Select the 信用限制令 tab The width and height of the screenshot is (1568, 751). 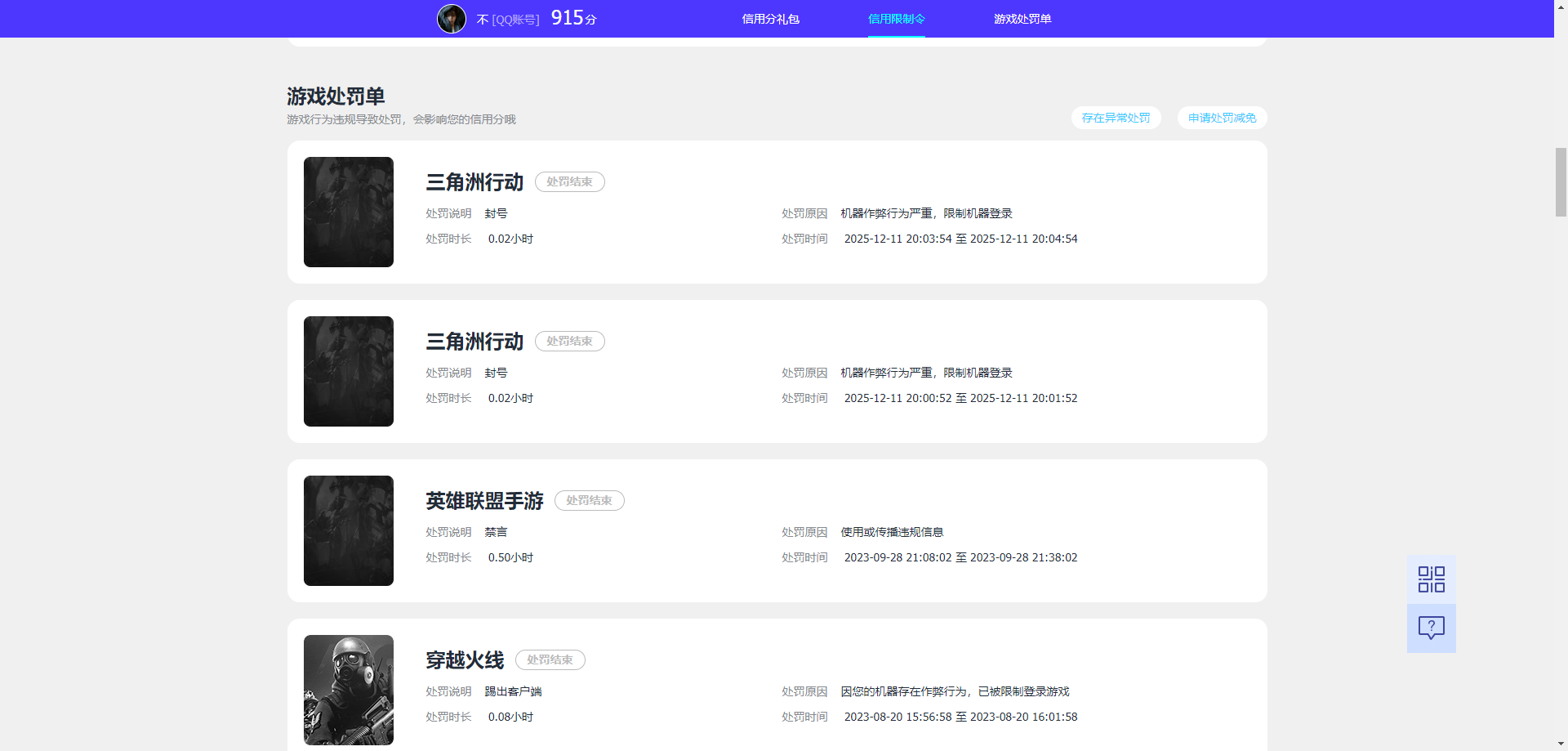tap(896, 18)
